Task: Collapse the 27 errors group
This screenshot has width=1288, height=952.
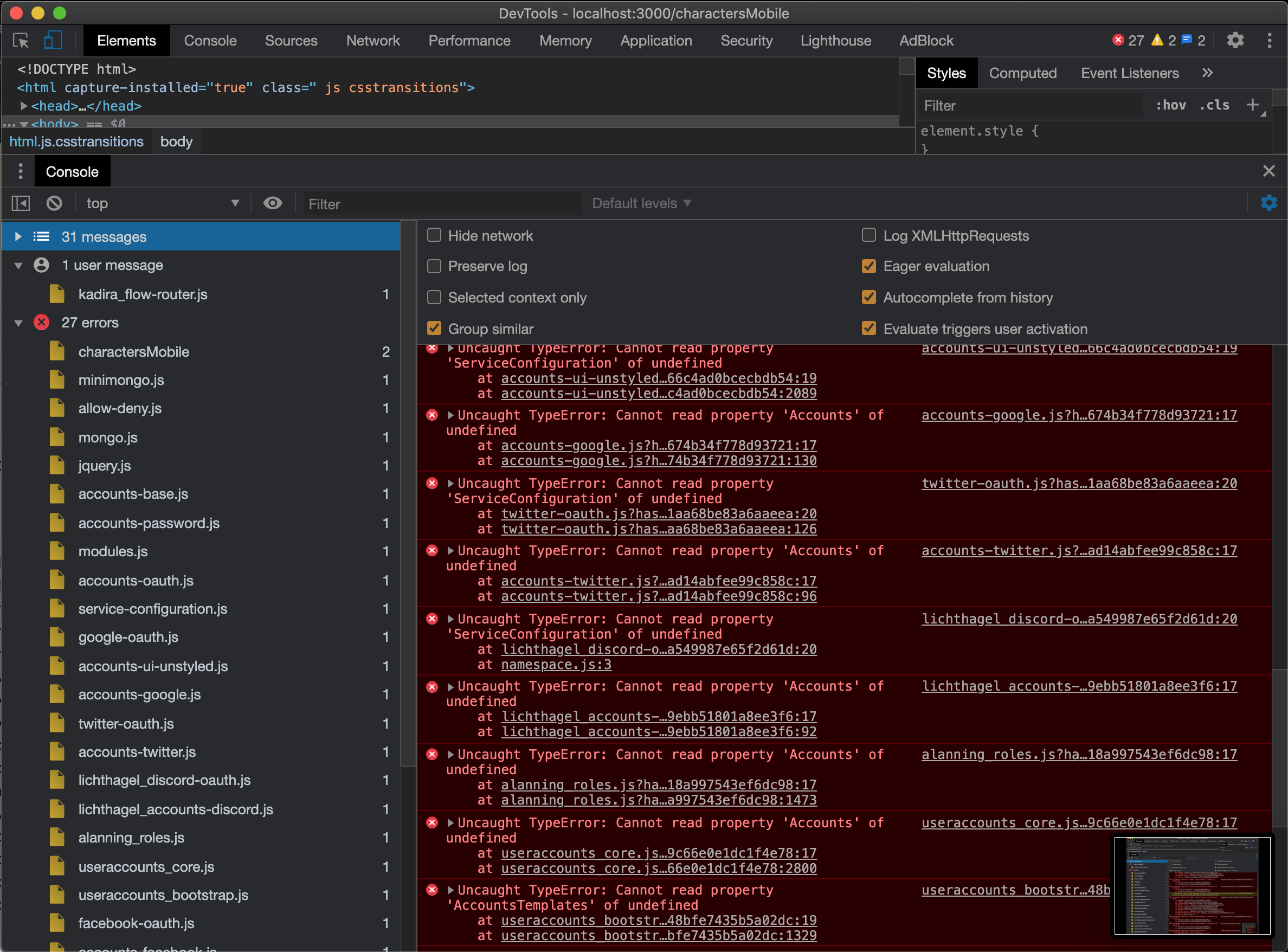Action: pyautogui.click(x=18, y=323)
